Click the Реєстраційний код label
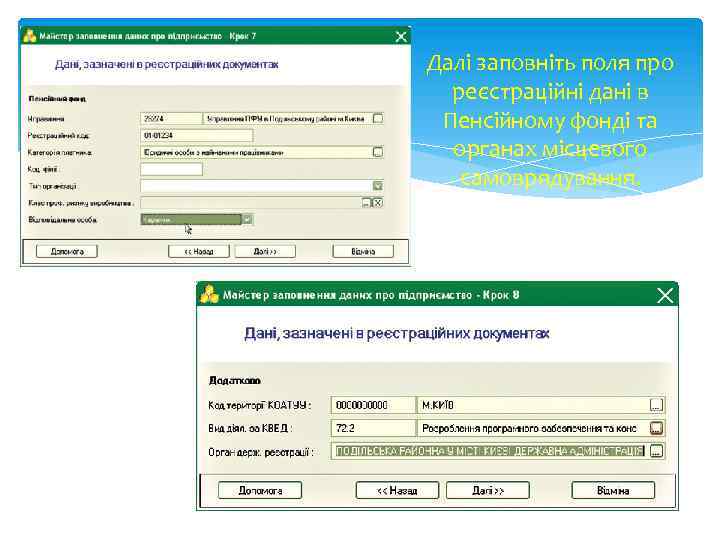Screen dimensions: 720x540 pyautogui.click(x=58, y=135)
